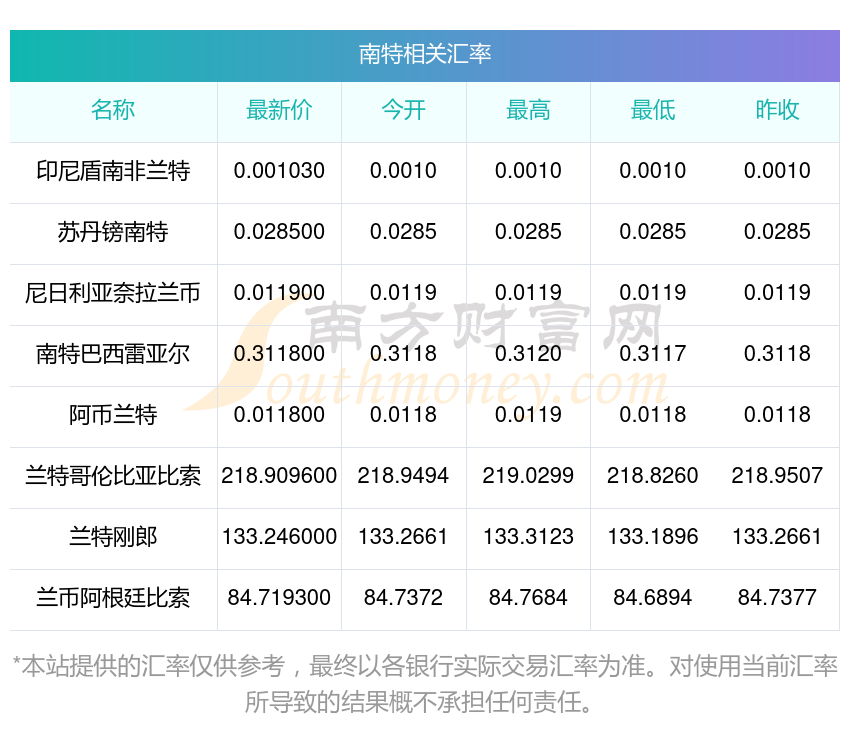Image resolution: width=850 pixels, height=733 pixels.
Task: Click the 133.3123 highest price cell
Action: pyautogui.click(x=528, y=537)
